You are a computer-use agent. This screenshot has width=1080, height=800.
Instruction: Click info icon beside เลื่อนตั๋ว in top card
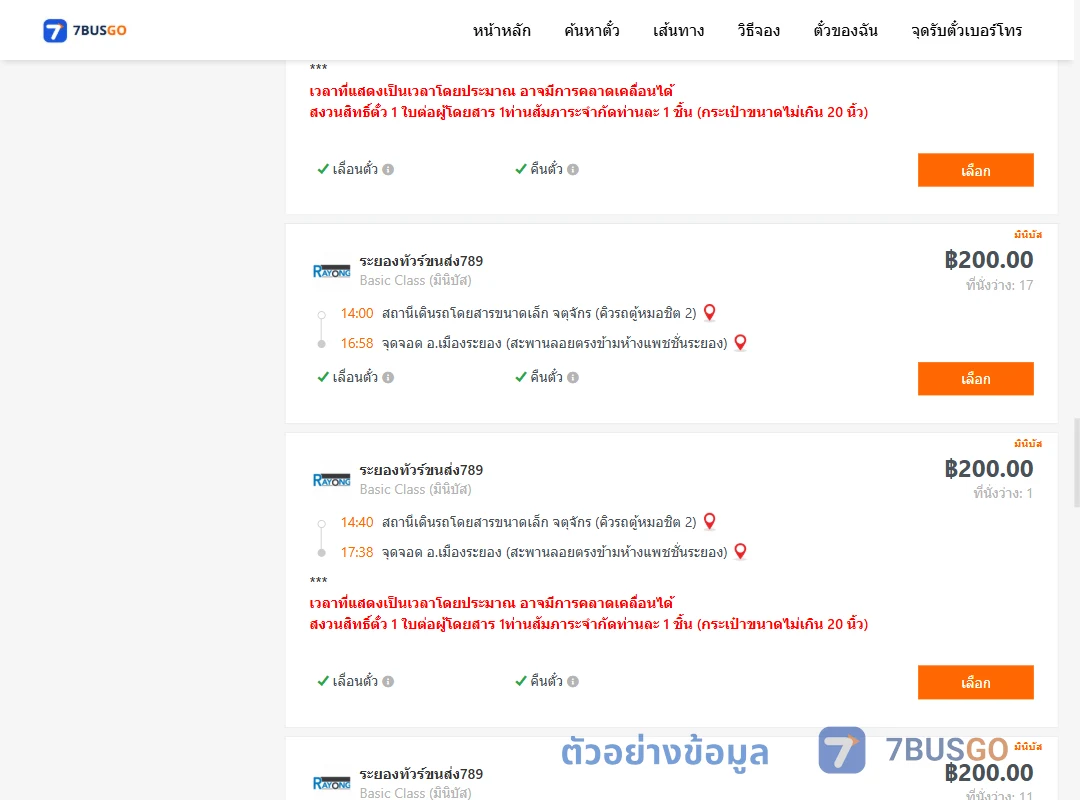(x=388, y=170)
